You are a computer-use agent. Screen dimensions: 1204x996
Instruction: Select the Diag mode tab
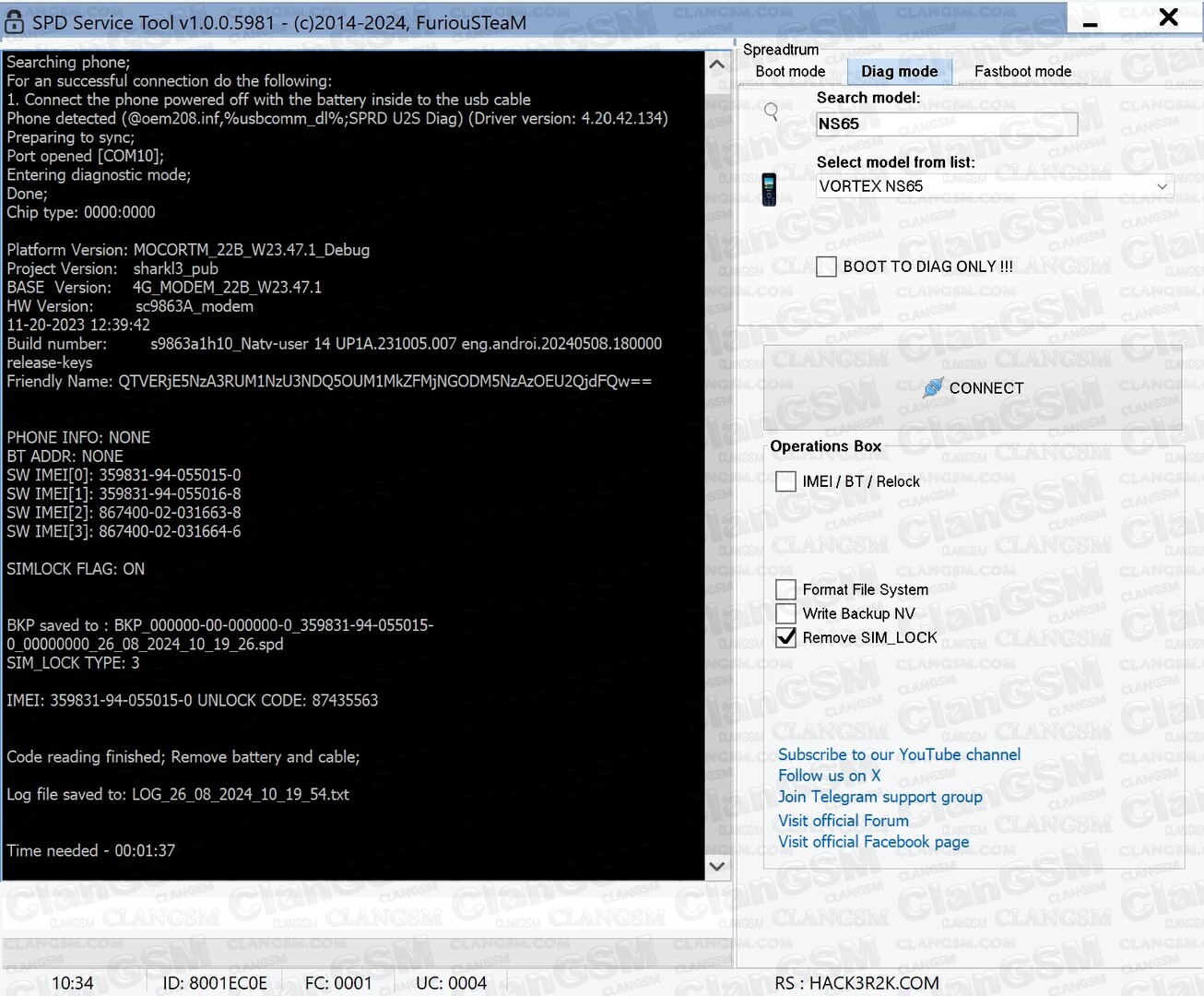899,71
